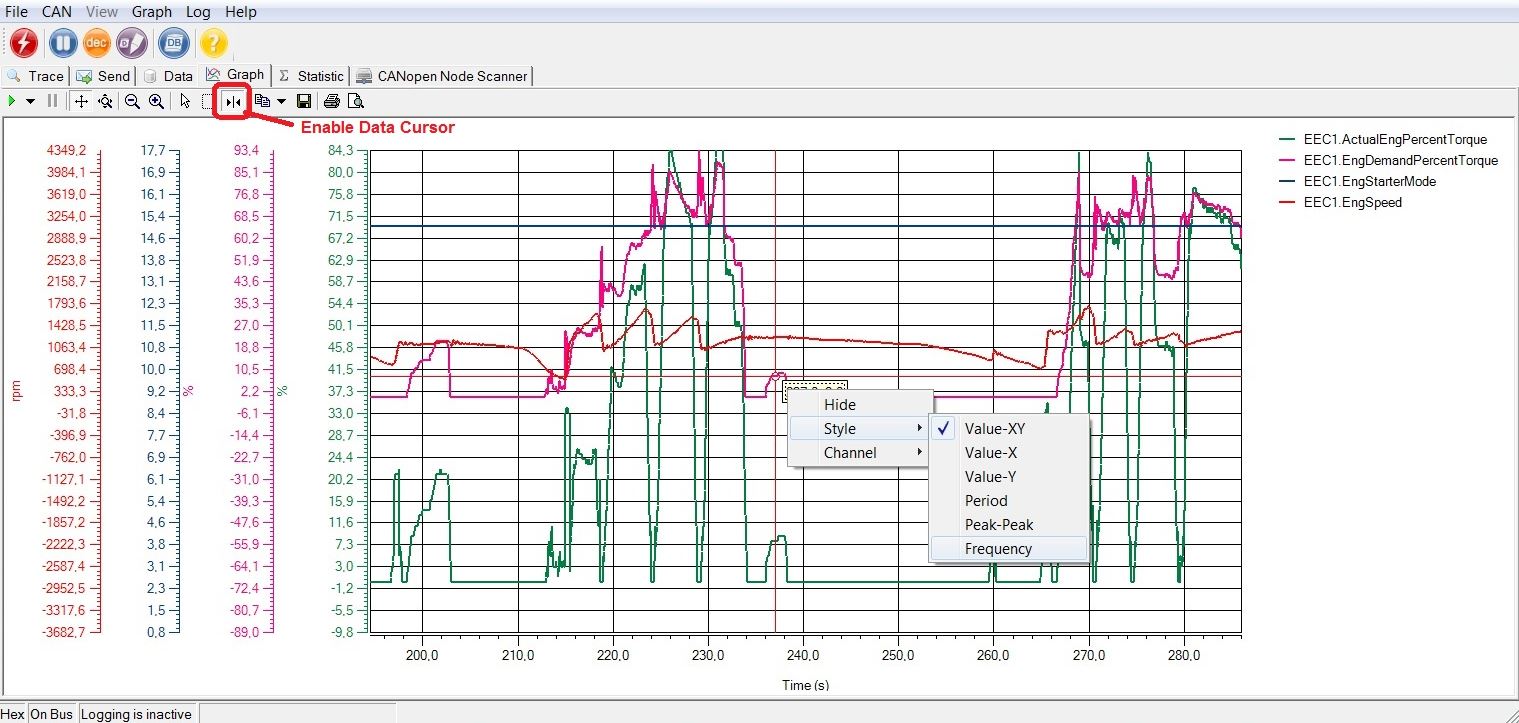Check the Frequency style option

(x=999, y=548)
